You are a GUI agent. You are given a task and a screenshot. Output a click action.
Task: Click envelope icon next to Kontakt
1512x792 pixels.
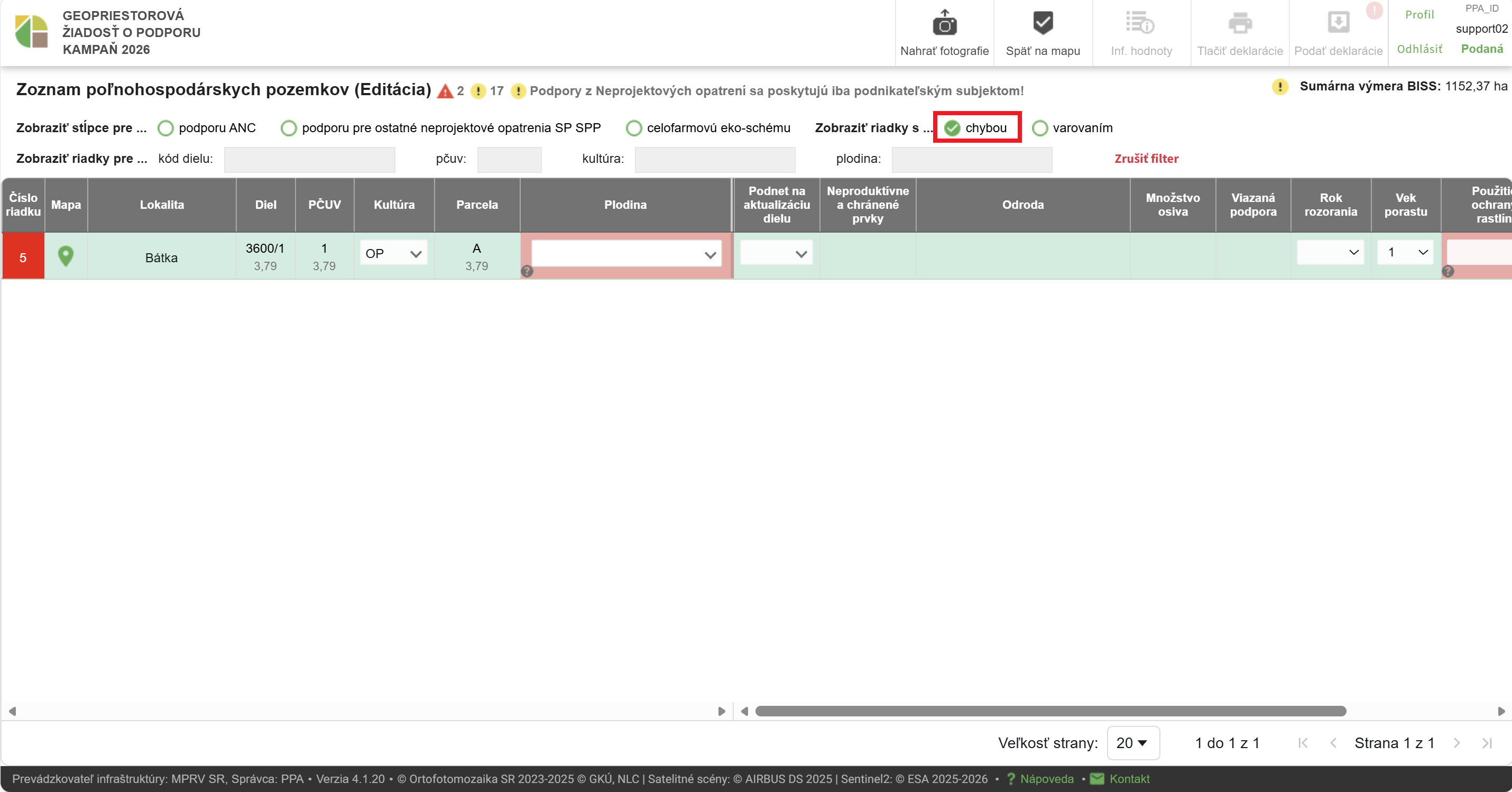click(x=1097, y=779)
